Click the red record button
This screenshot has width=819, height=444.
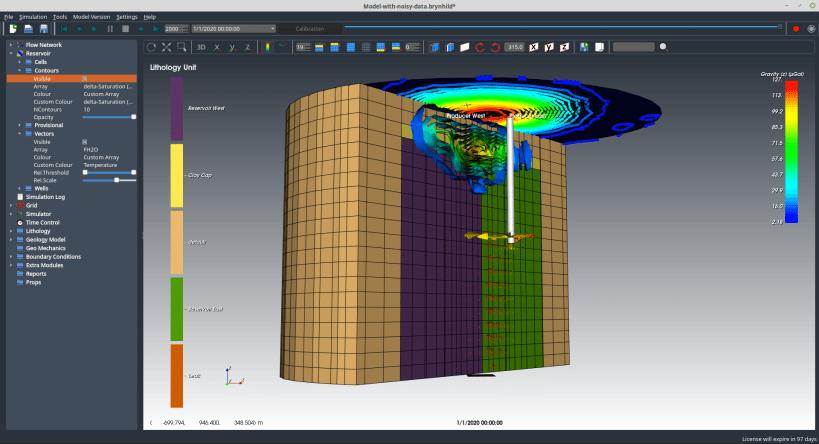coord(796,29)
